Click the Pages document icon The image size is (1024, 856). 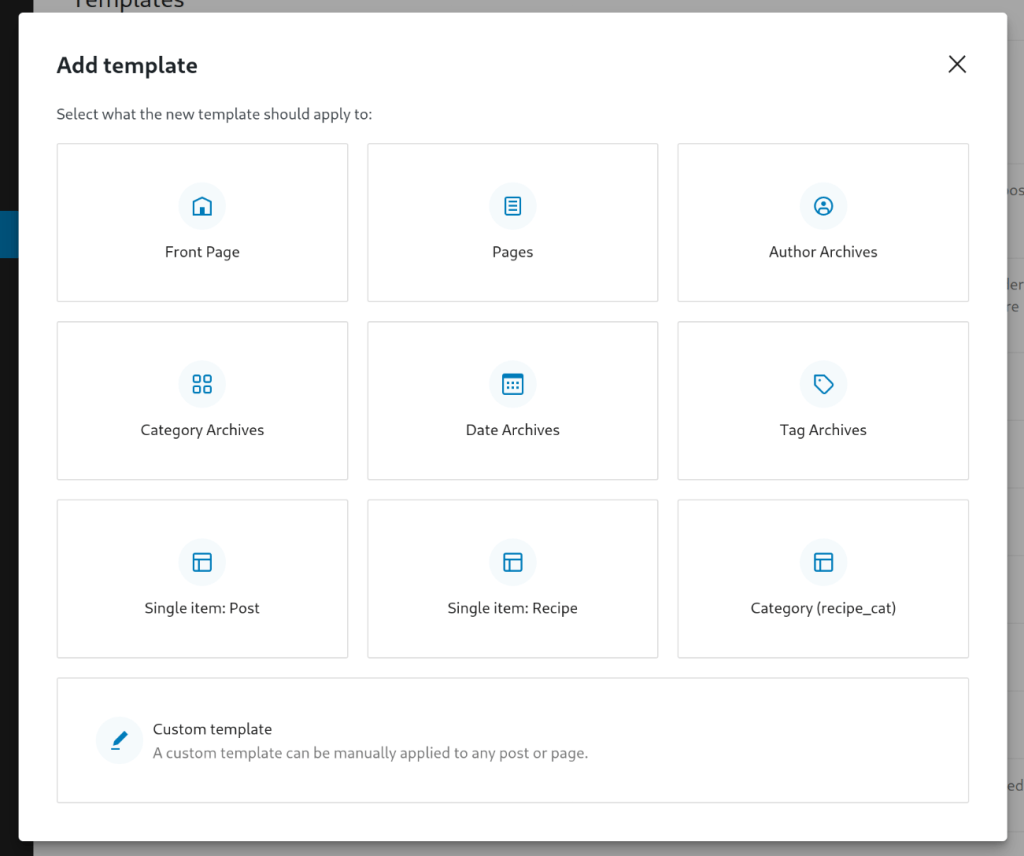click(513, 207)
